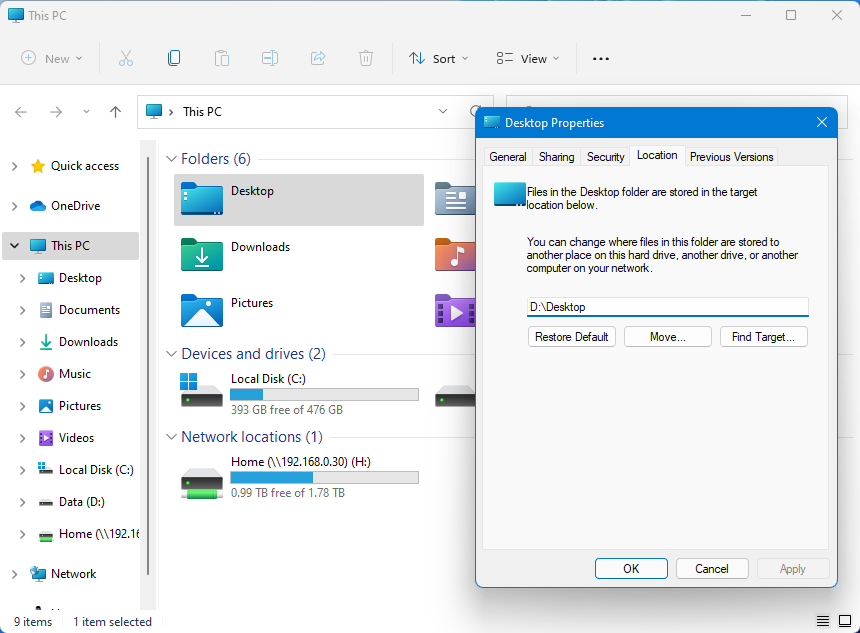
Task: Open the Sort dropdown menu
Action: [x=438, y=58]
